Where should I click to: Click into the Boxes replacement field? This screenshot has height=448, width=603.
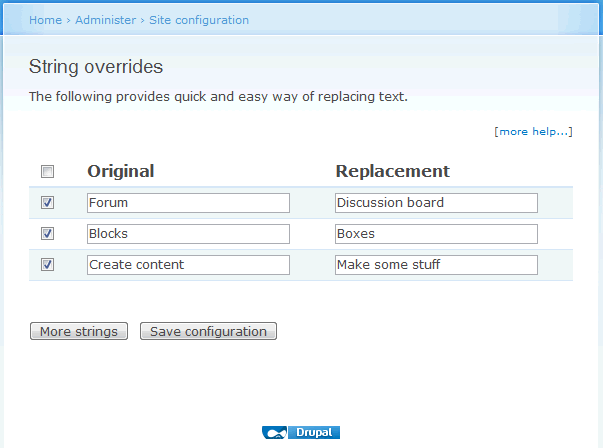point(436,234)
